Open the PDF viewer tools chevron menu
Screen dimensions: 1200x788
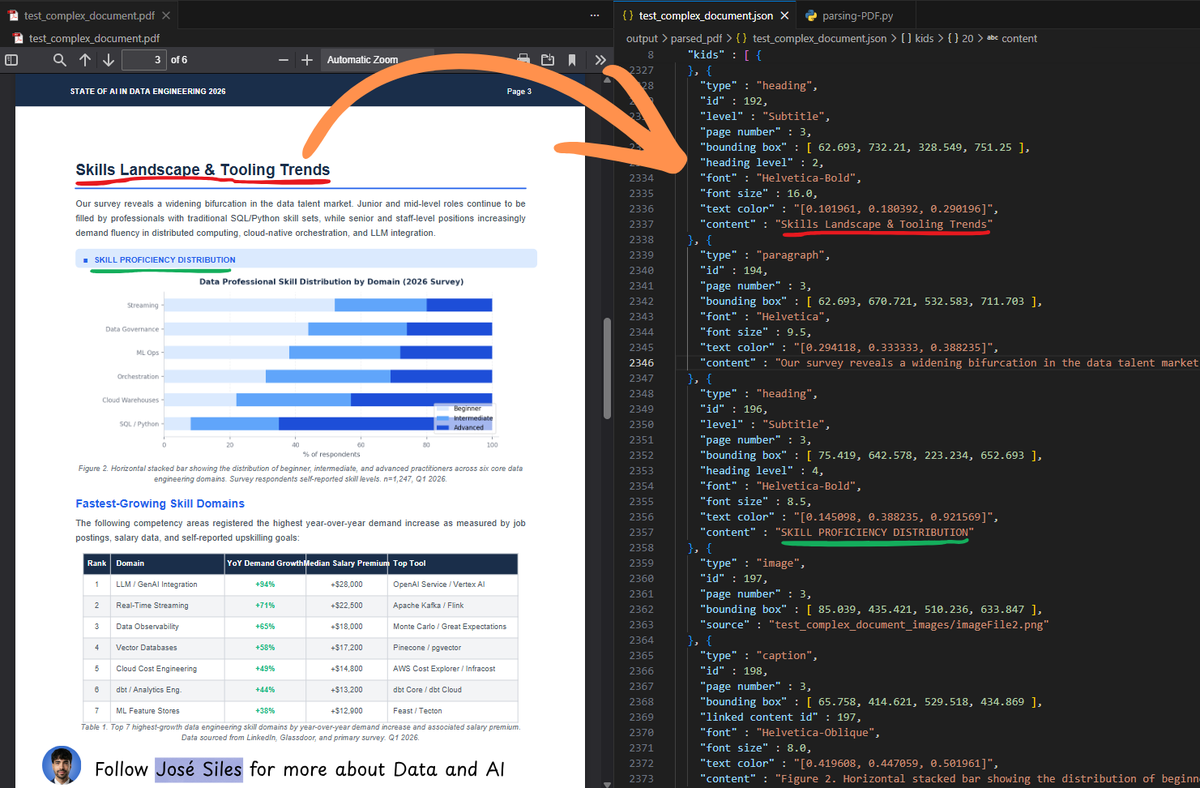click(600, 60)
